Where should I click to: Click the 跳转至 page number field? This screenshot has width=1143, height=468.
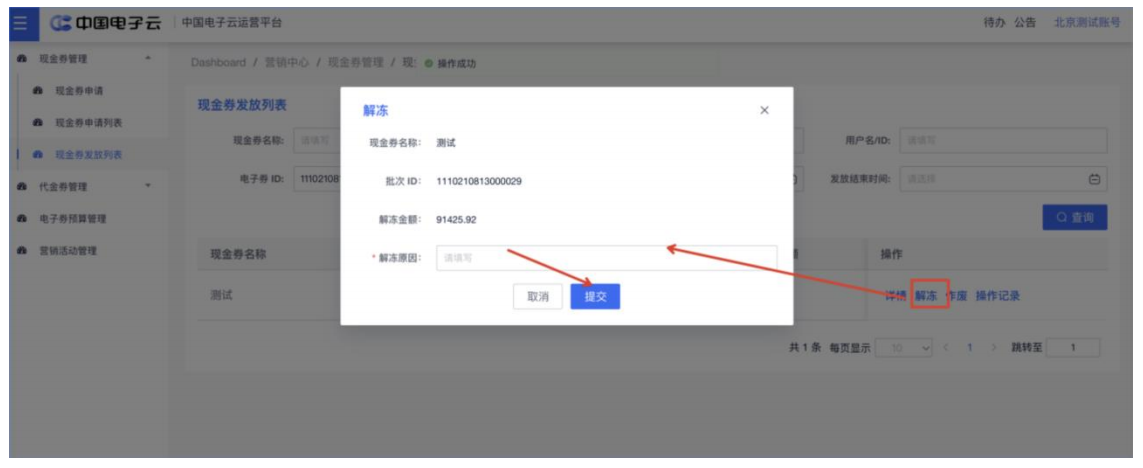tap(1073, 348)
